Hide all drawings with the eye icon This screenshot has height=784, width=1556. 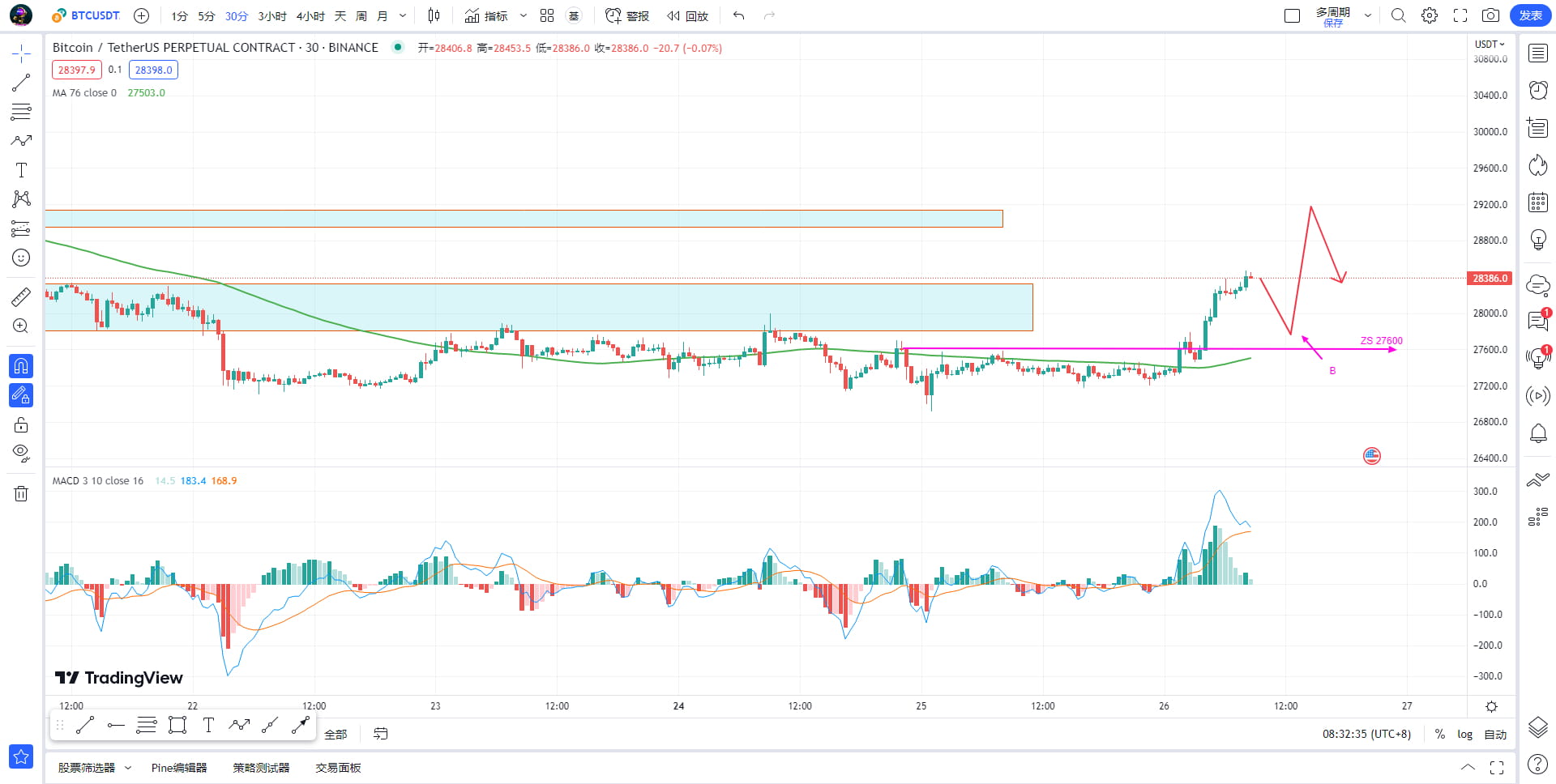[21, 453]
